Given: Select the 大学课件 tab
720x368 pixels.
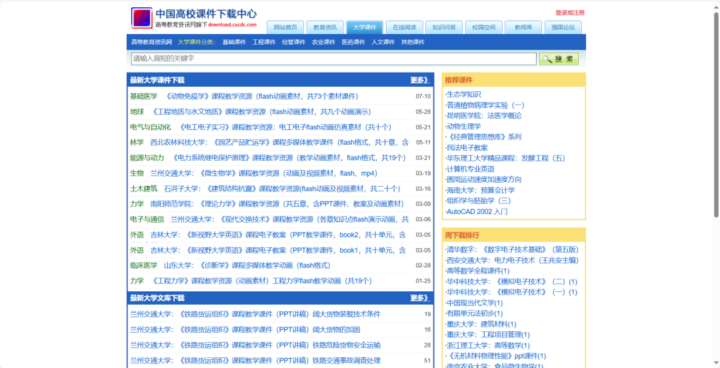Looking at the screenshot, I should (365, 27).
